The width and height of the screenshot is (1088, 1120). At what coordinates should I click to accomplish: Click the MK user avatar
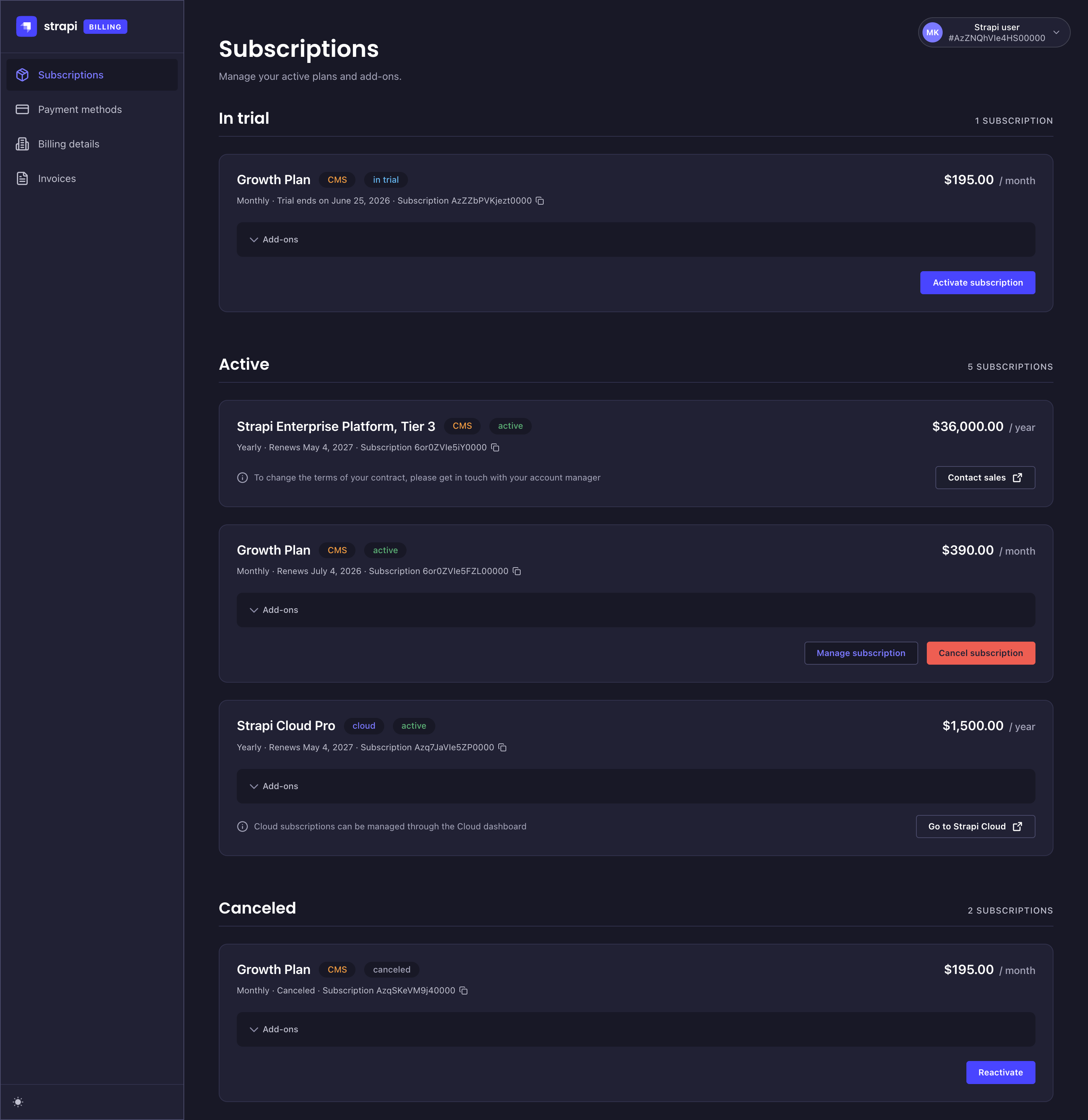[933, 33]
